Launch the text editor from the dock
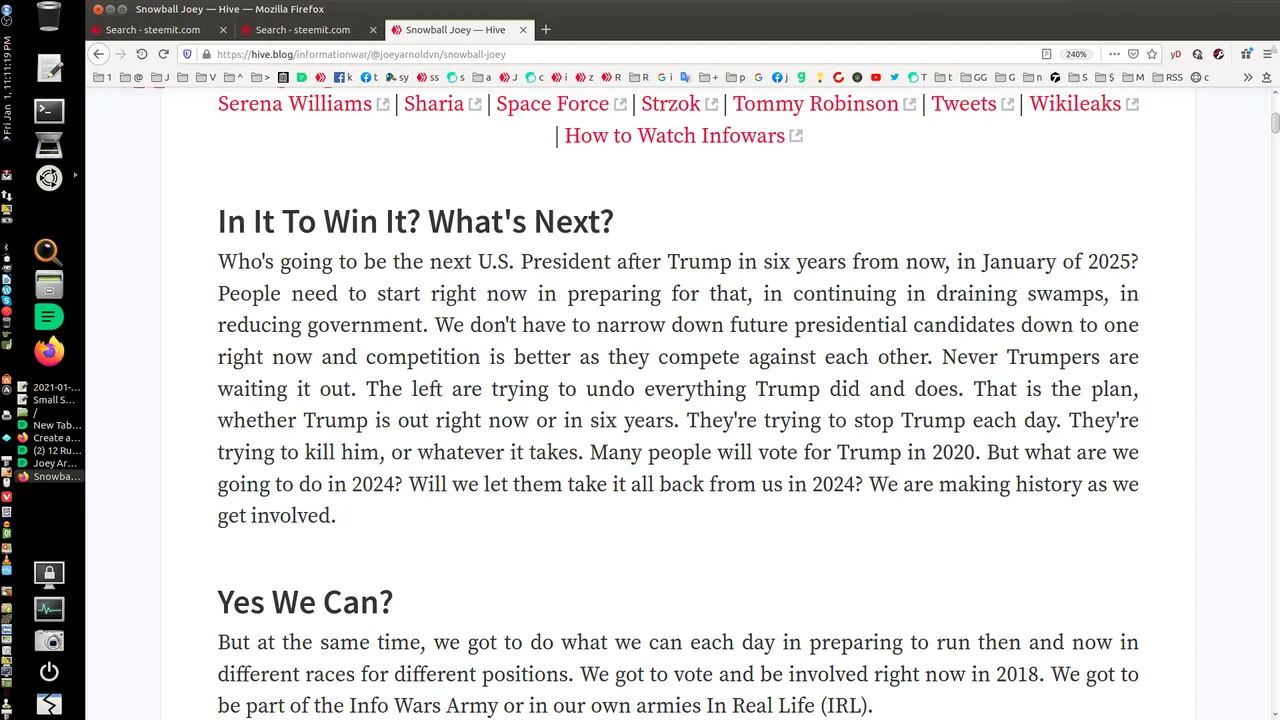Screen dimensions: 1280x720 [x=49, y=69]
